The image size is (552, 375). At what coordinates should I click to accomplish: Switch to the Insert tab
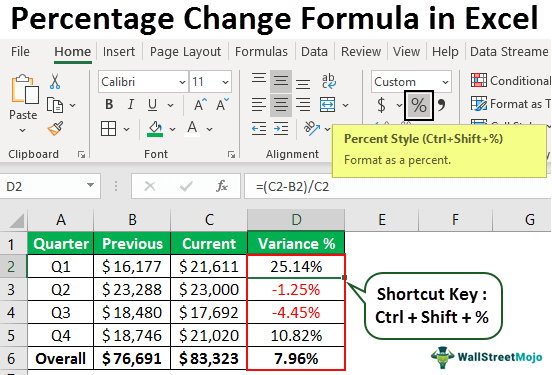point(119,52)
